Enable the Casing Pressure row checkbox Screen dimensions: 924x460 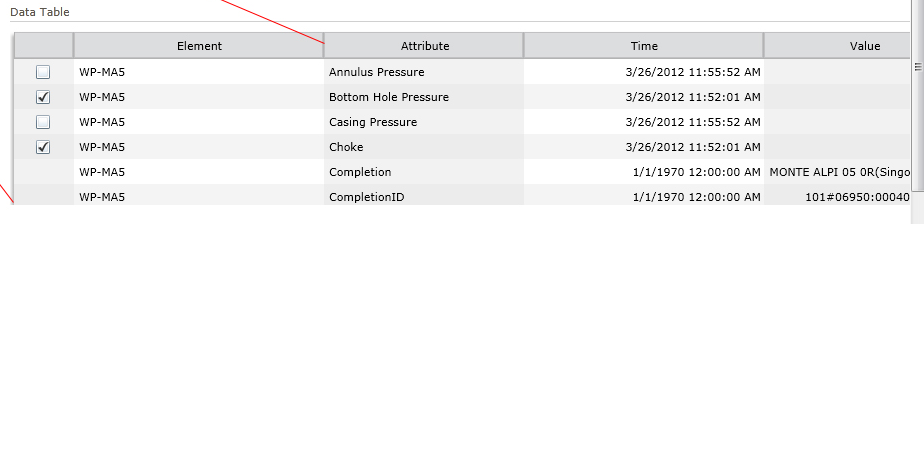43,122
